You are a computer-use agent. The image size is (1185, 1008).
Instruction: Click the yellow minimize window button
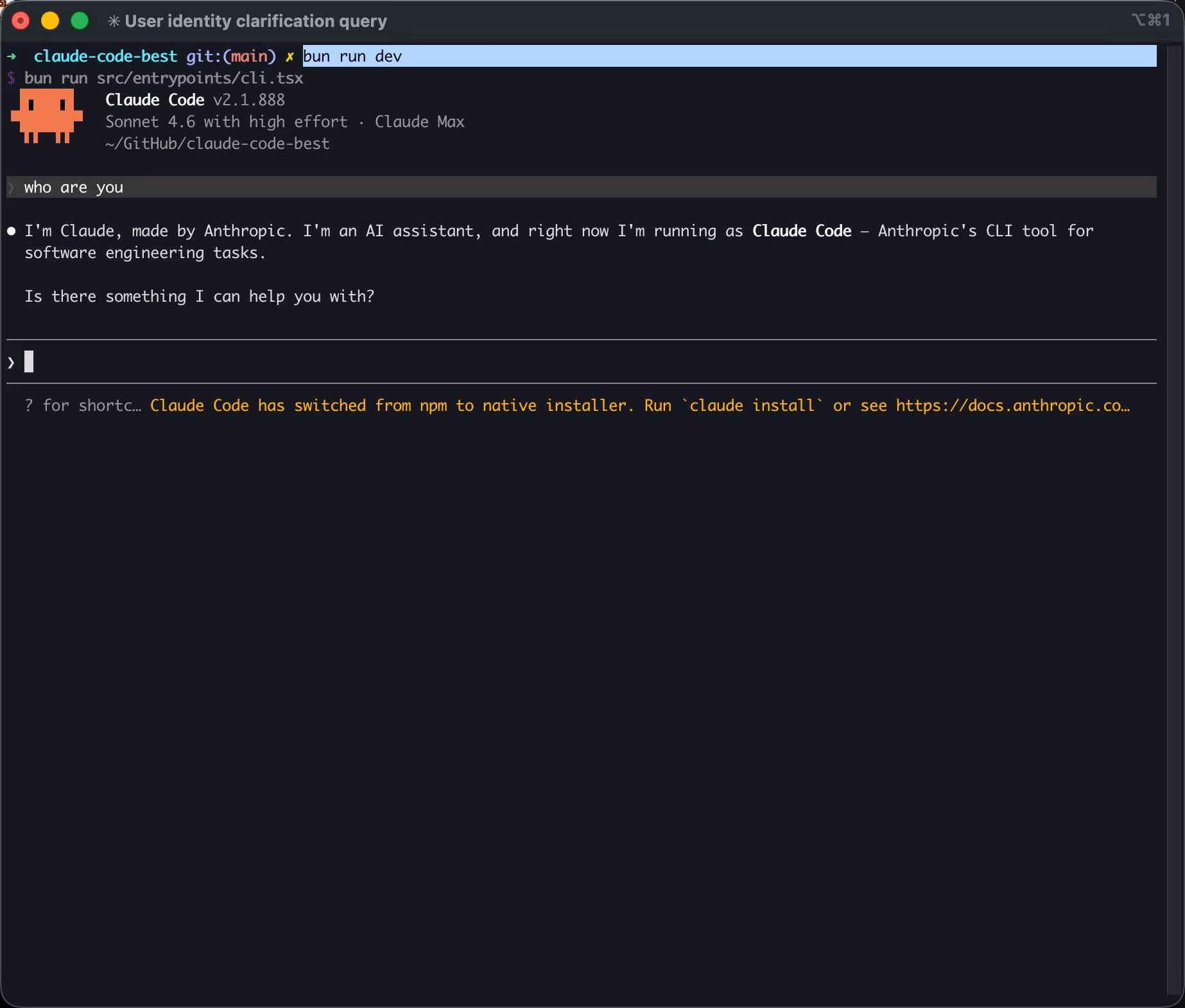click(50, 21)
